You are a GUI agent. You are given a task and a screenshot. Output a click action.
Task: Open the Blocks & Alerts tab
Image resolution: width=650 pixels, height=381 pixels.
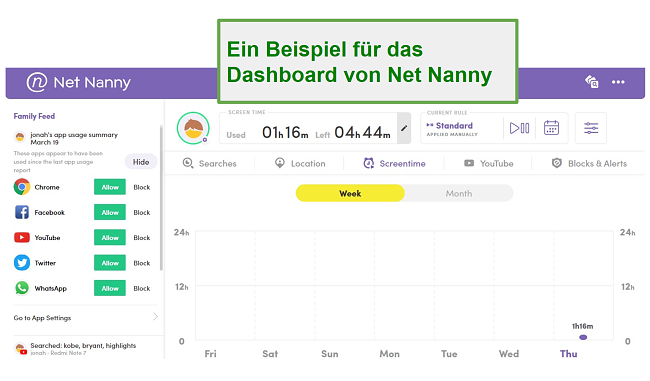tap(589, 163)
